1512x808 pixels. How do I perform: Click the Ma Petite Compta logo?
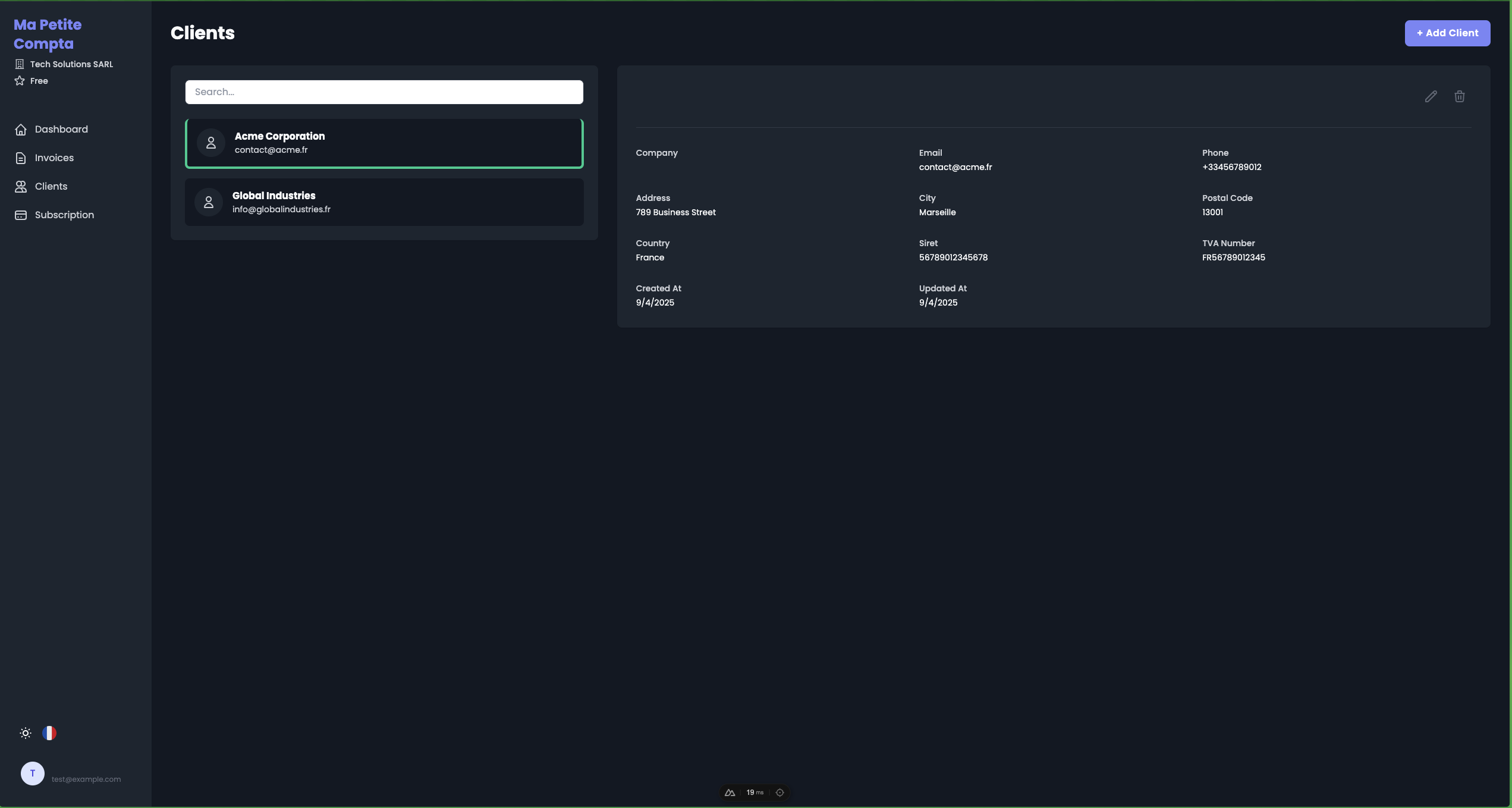coord(48,34)
